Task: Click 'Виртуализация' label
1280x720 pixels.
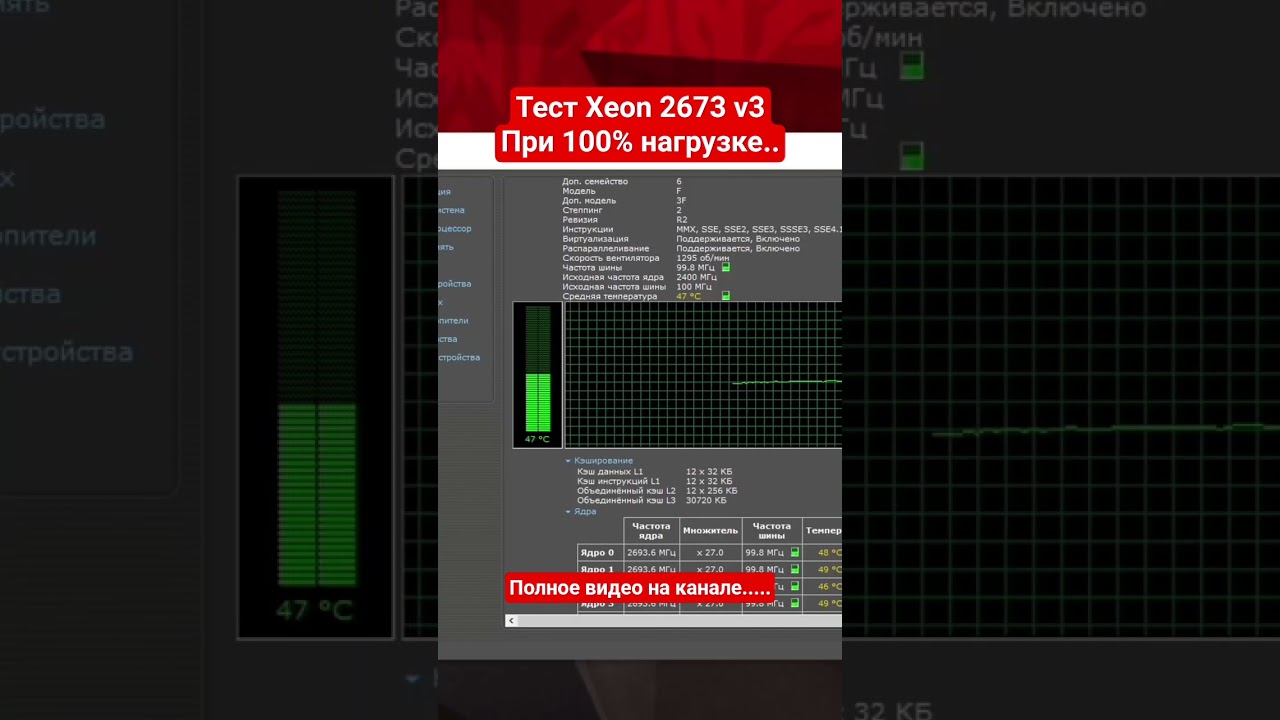Action: 595,239
